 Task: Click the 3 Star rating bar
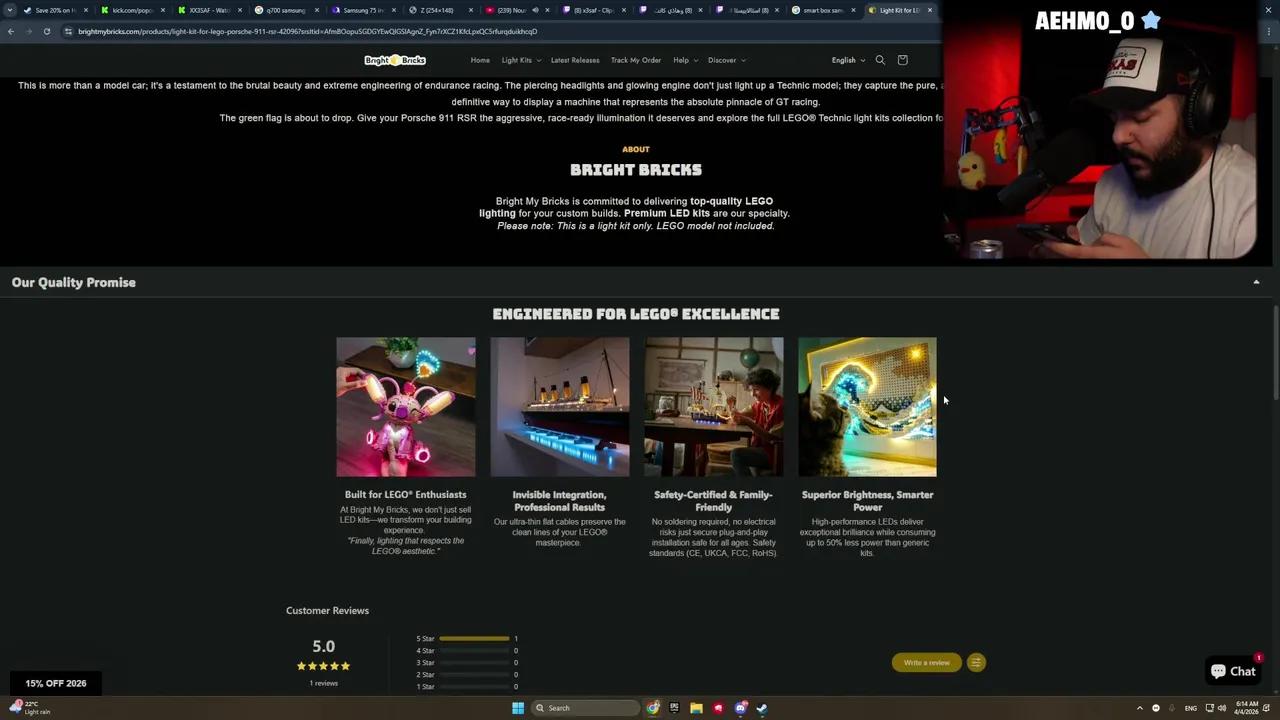point(474,662)
